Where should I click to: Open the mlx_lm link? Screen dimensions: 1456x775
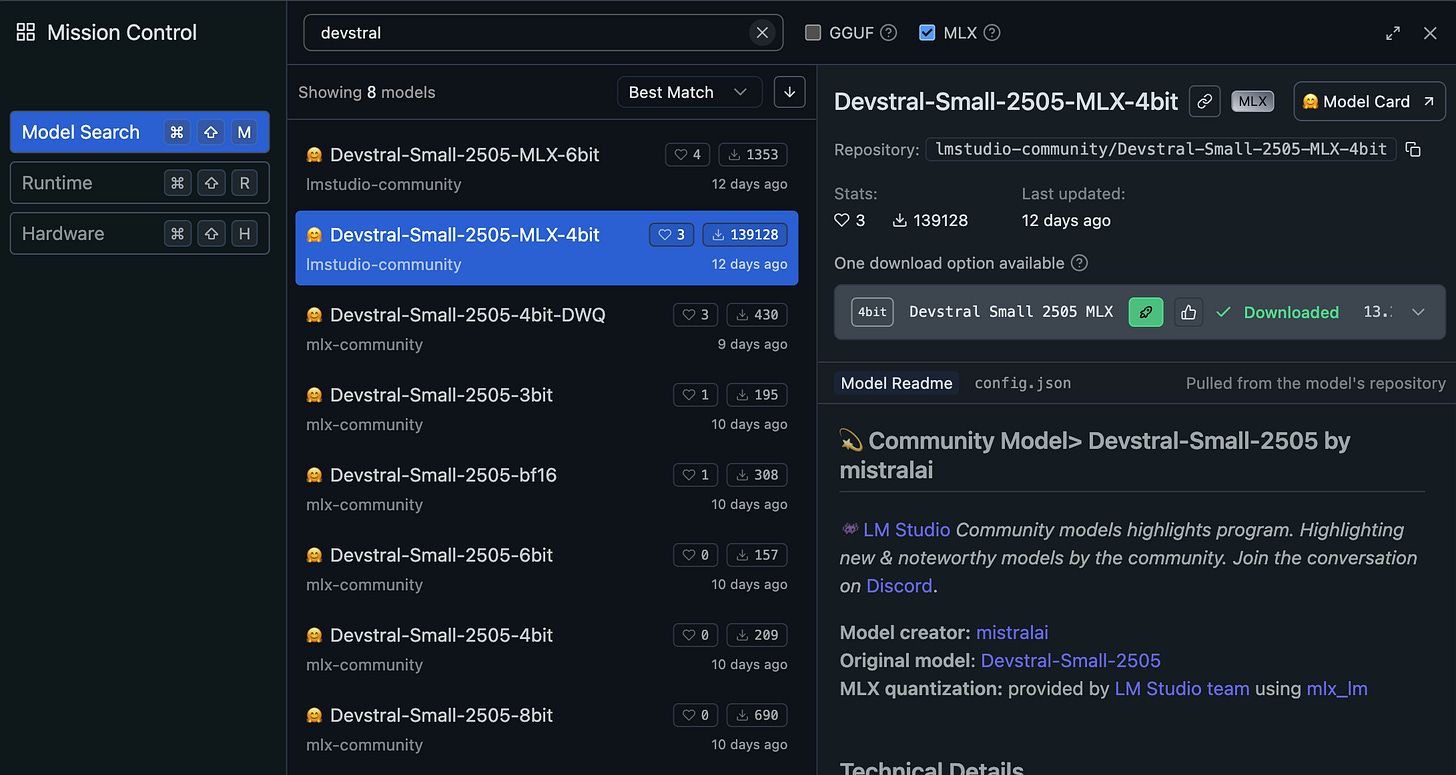click(x=1337, y=689)
